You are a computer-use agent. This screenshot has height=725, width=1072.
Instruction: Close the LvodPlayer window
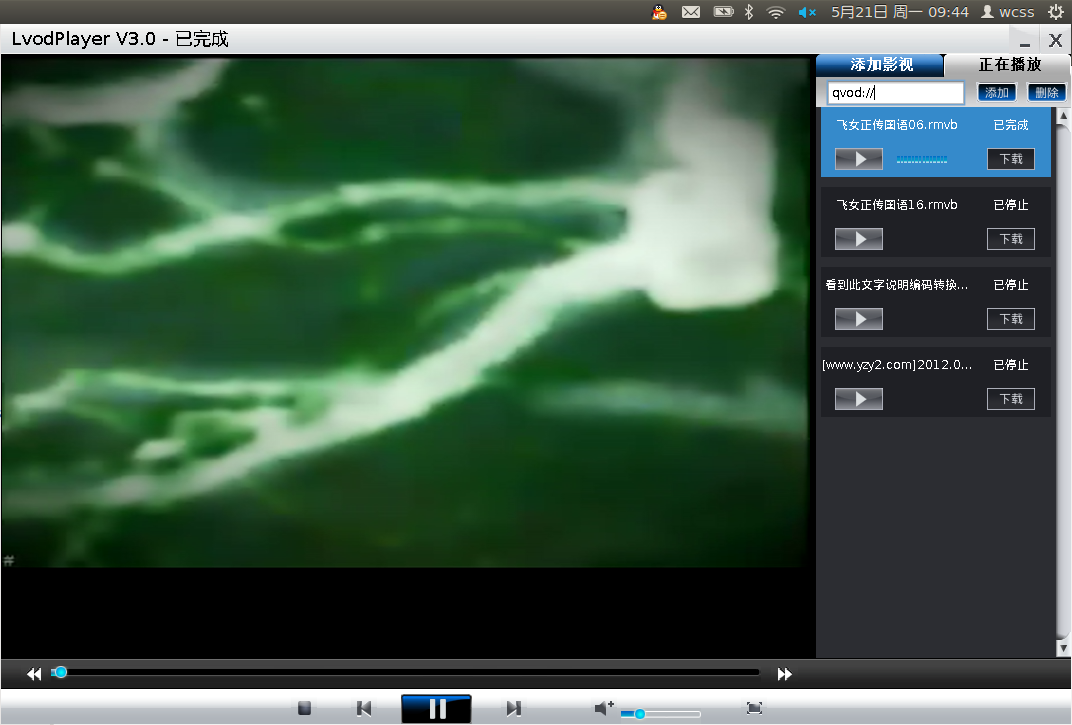point(1056,40)
